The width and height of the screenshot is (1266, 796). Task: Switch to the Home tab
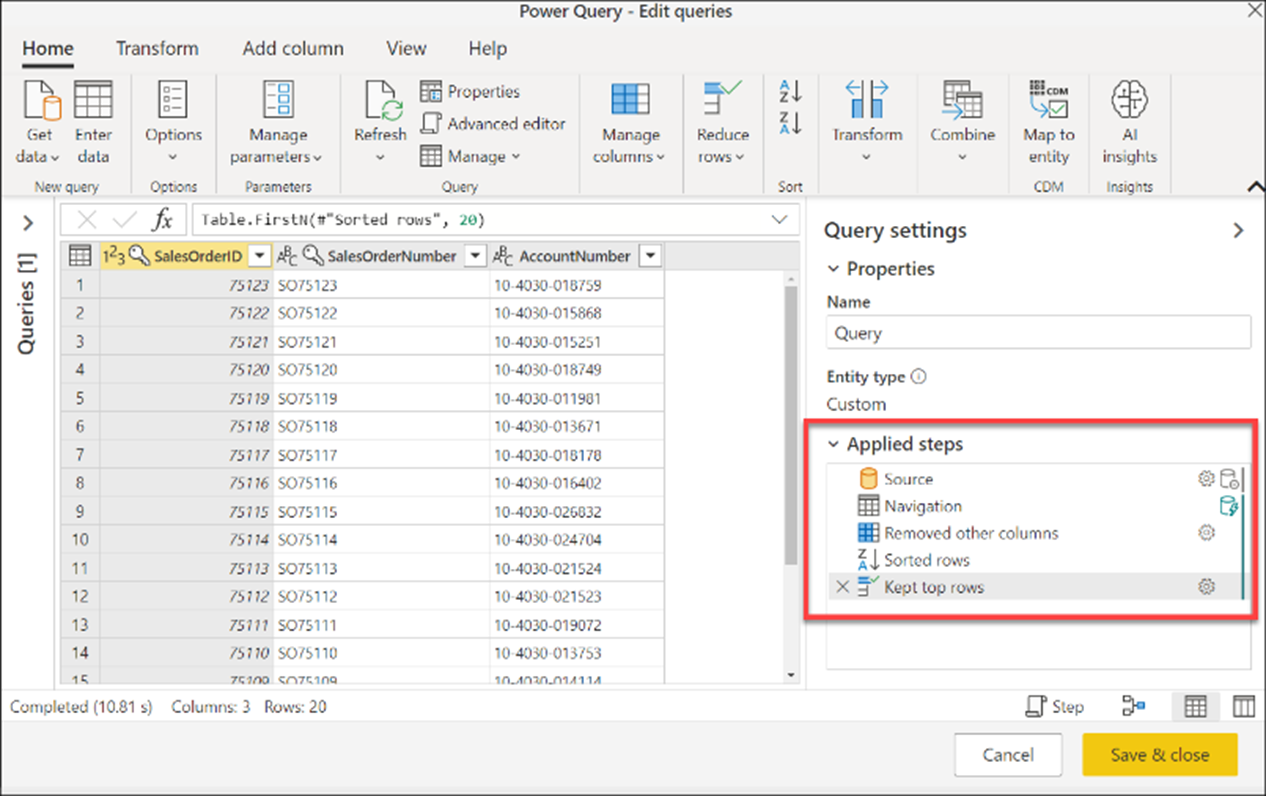pos(48,48)
